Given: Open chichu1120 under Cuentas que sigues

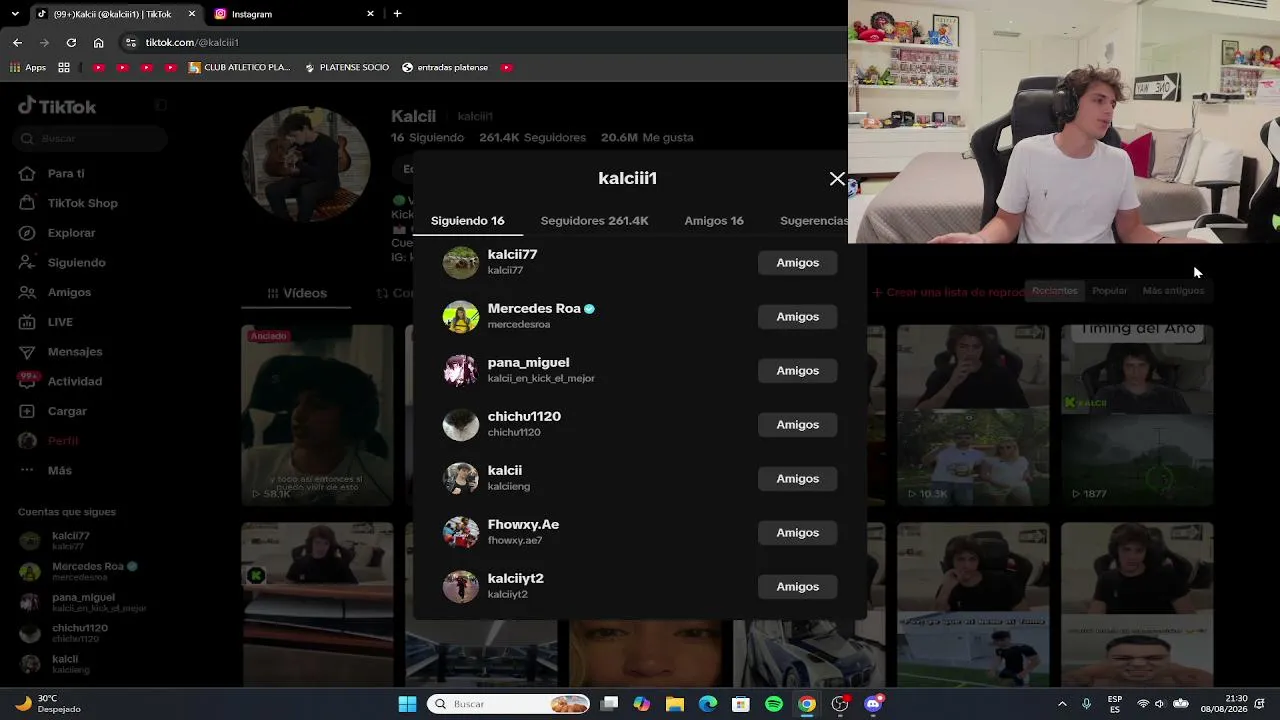Looking at the screenshot, I should point(80,633).
